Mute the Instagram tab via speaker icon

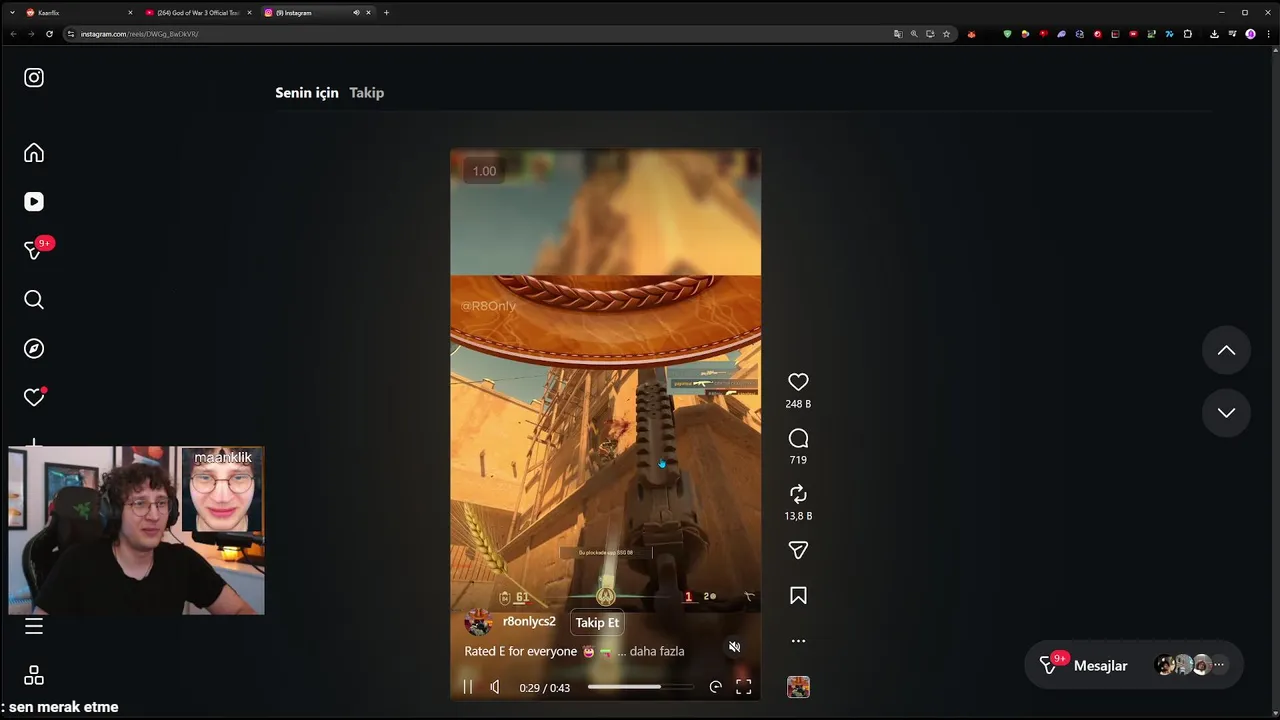356,13
